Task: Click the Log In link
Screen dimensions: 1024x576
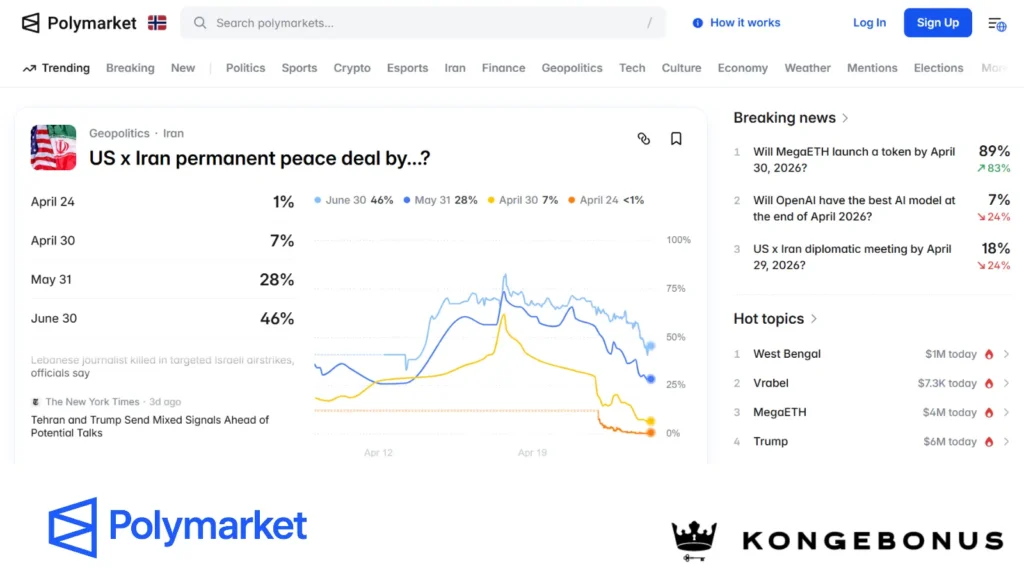Action: (869, 22)
